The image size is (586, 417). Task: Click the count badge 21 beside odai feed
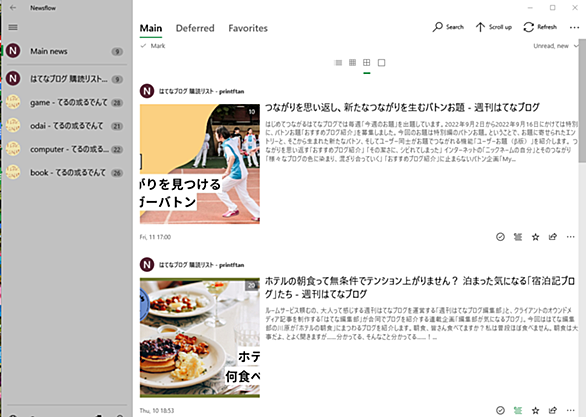(x=117, y=126)
